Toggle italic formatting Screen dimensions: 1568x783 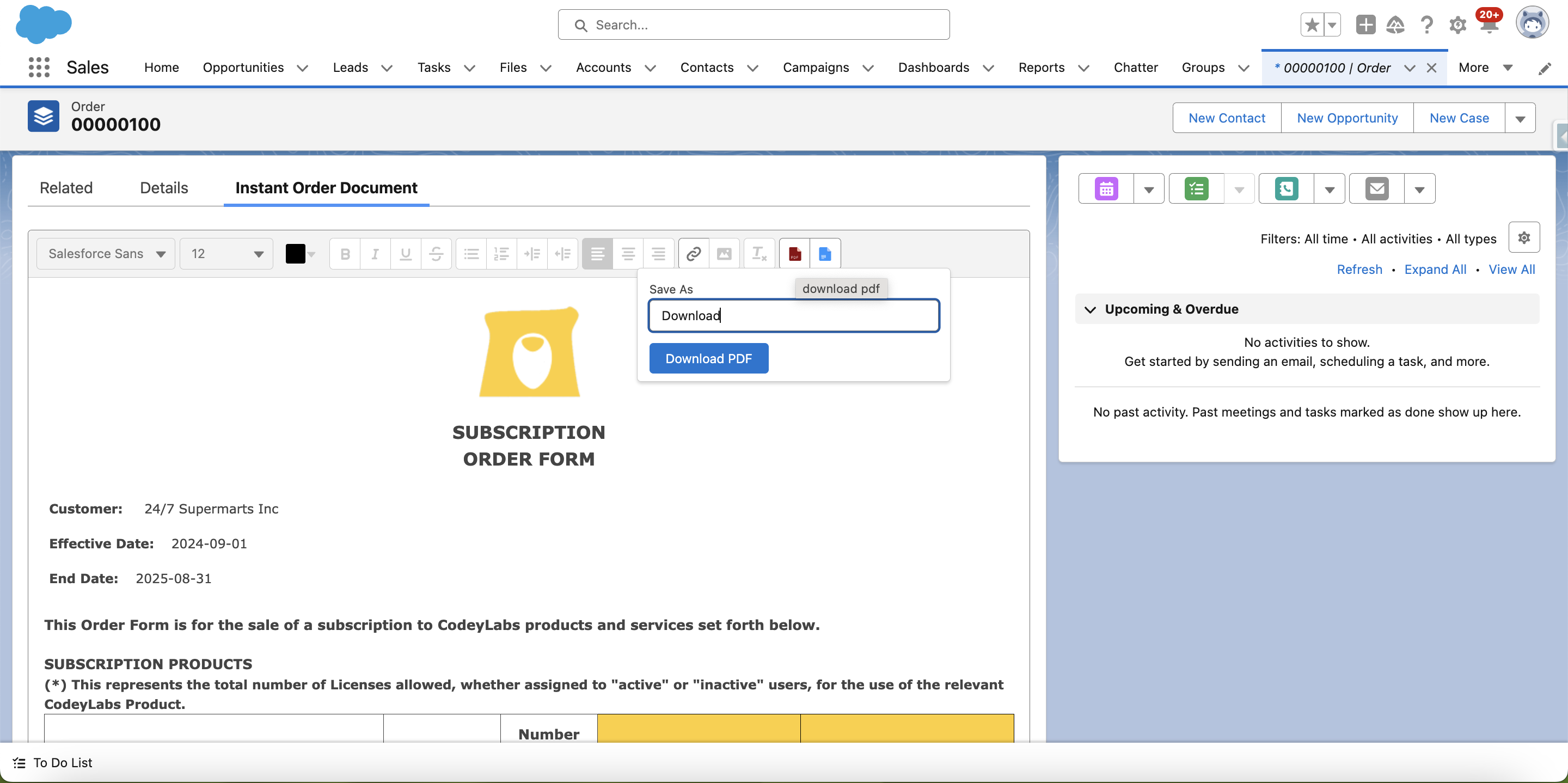[x=375, y=254]
